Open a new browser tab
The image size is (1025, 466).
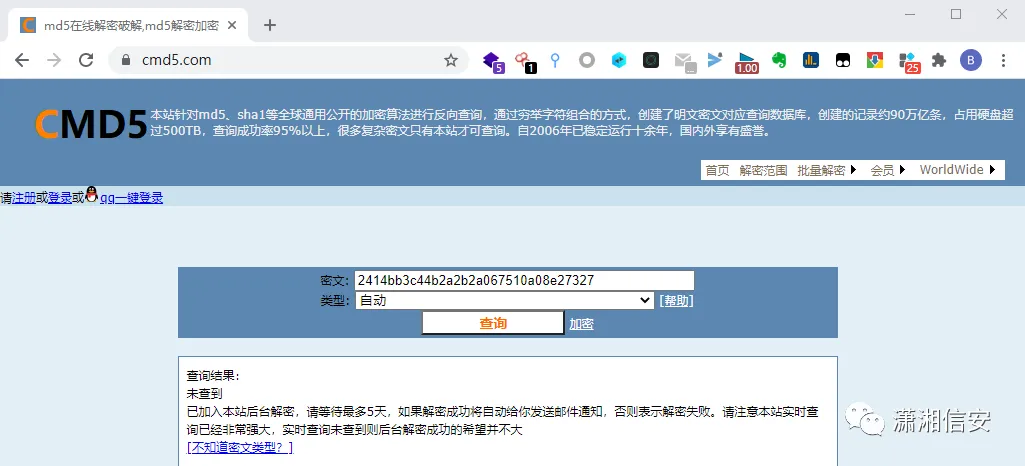269,25
